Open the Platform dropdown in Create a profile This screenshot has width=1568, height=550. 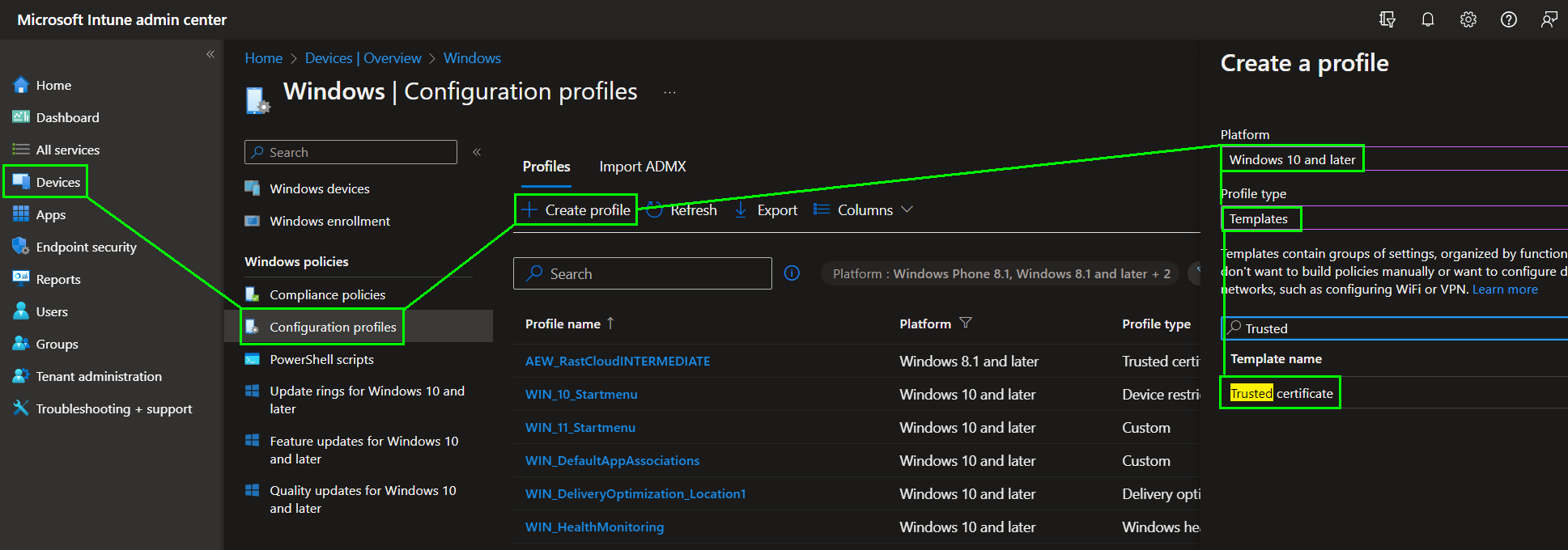click(x=1392, y=159)
